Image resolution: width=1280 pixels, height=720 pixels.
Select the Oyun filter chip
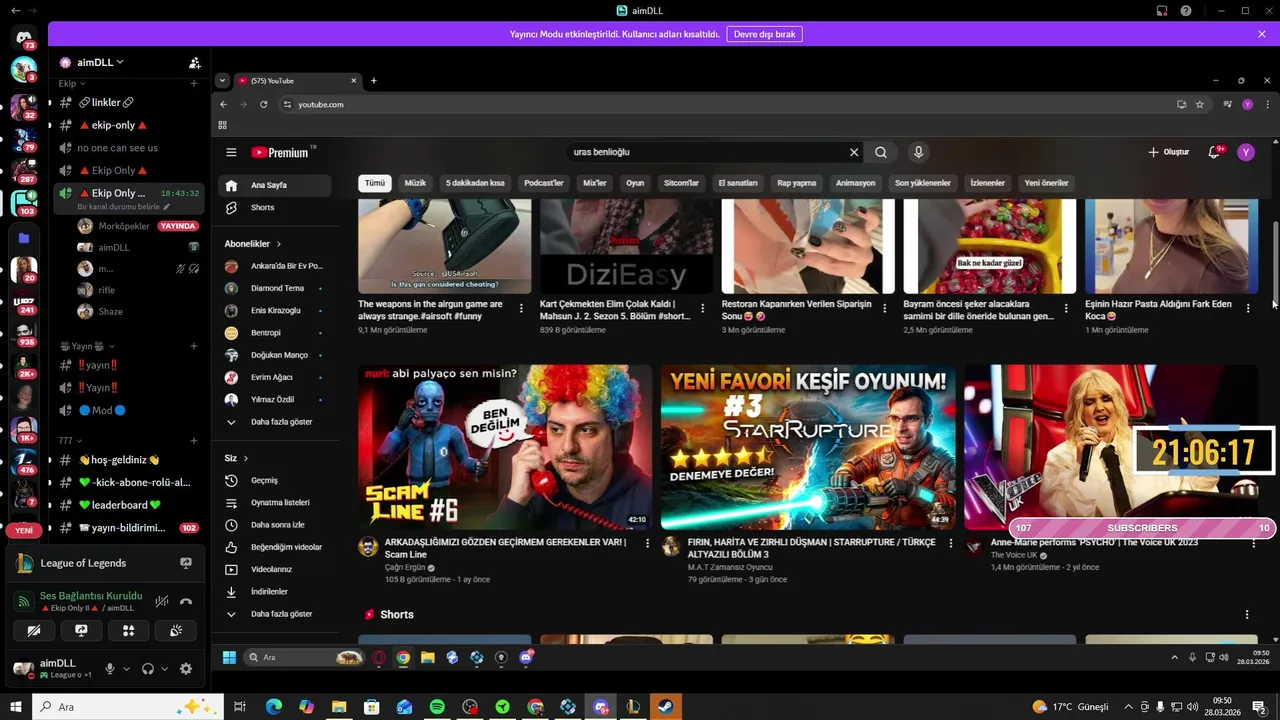tap(635, 183)
